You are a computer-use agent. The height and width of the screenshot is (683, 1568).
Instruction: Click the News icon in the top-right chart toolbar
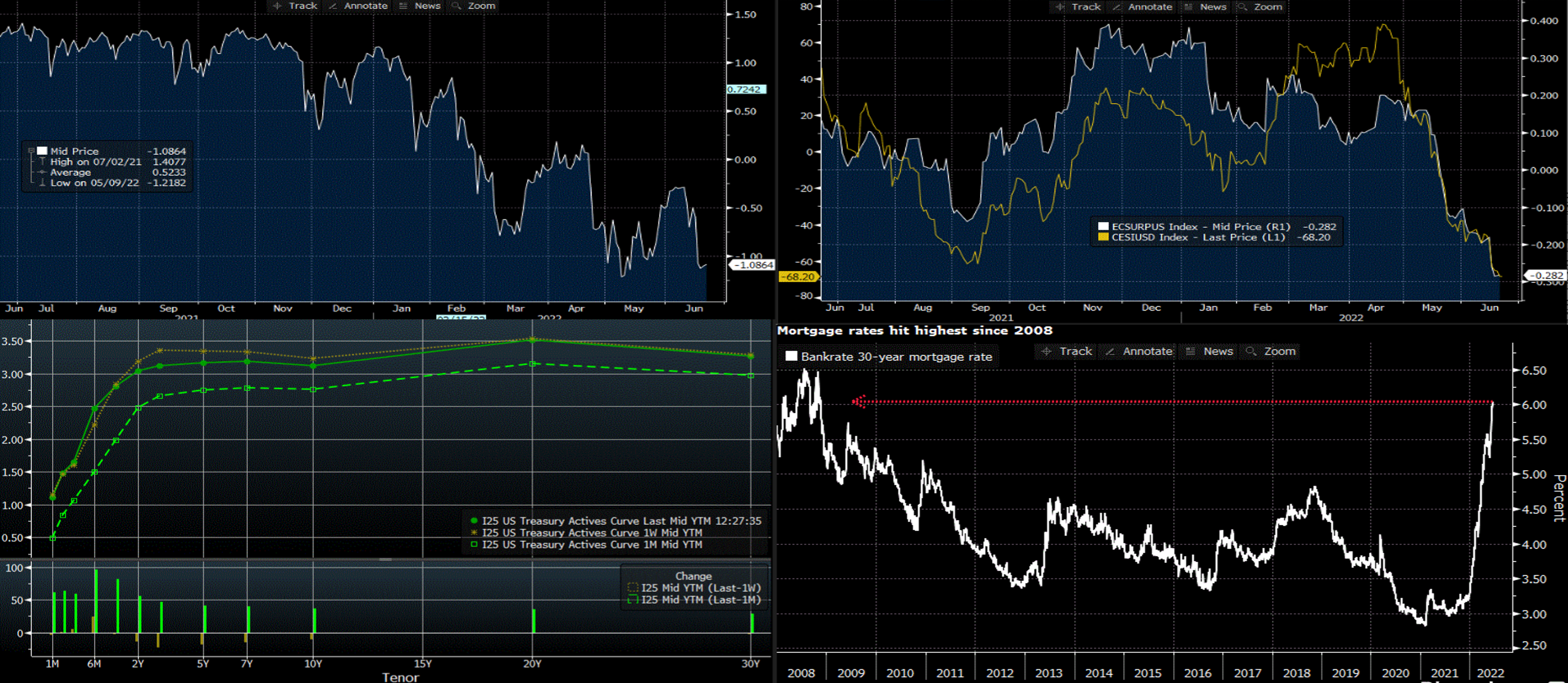coord(1188,7)
